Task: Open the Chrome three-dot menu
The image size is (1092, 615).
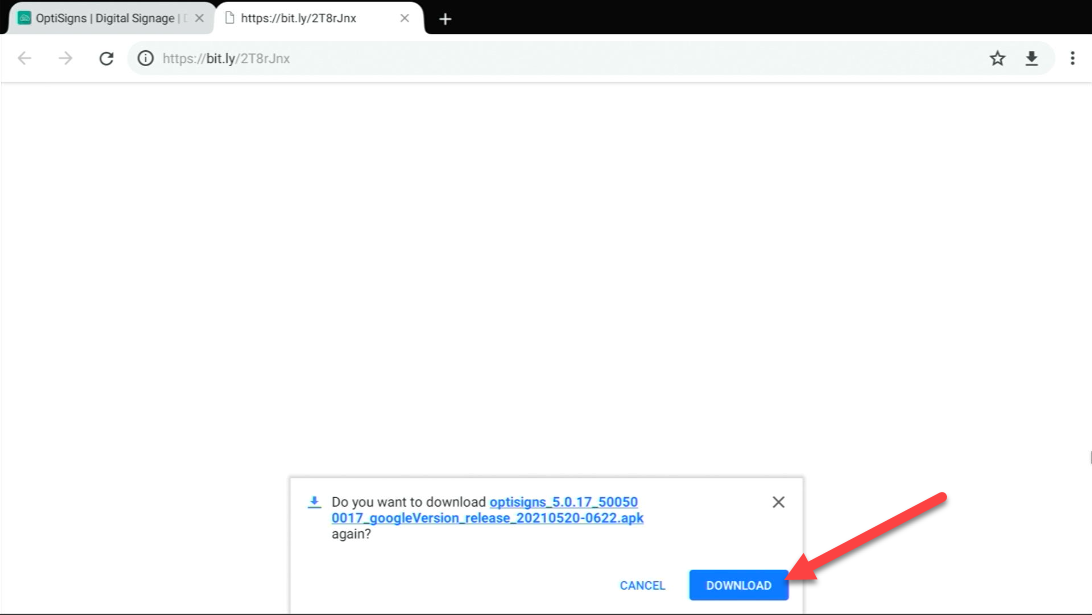Action: (1073, 58)
